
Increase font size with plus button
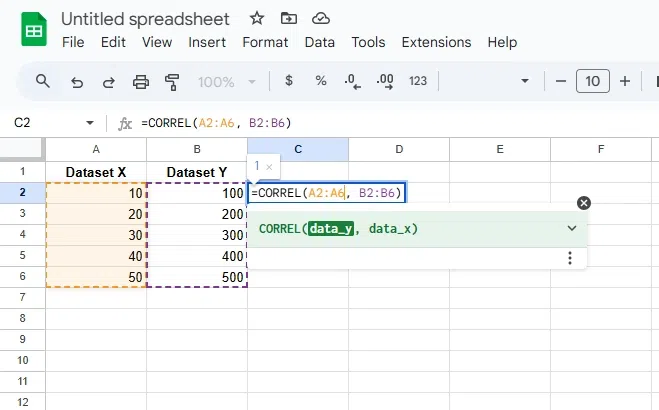tap(625, 82)
